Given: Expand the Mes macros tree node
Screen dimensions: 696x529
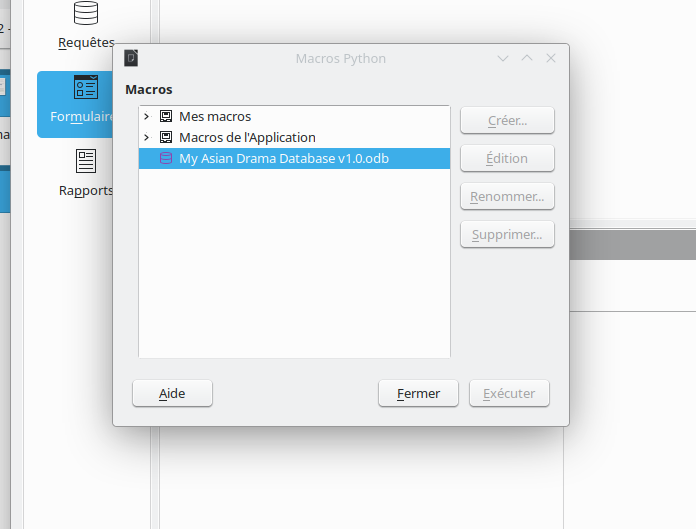Looking at the screenshot, I should pyautogui.click(x=146, y=116).
